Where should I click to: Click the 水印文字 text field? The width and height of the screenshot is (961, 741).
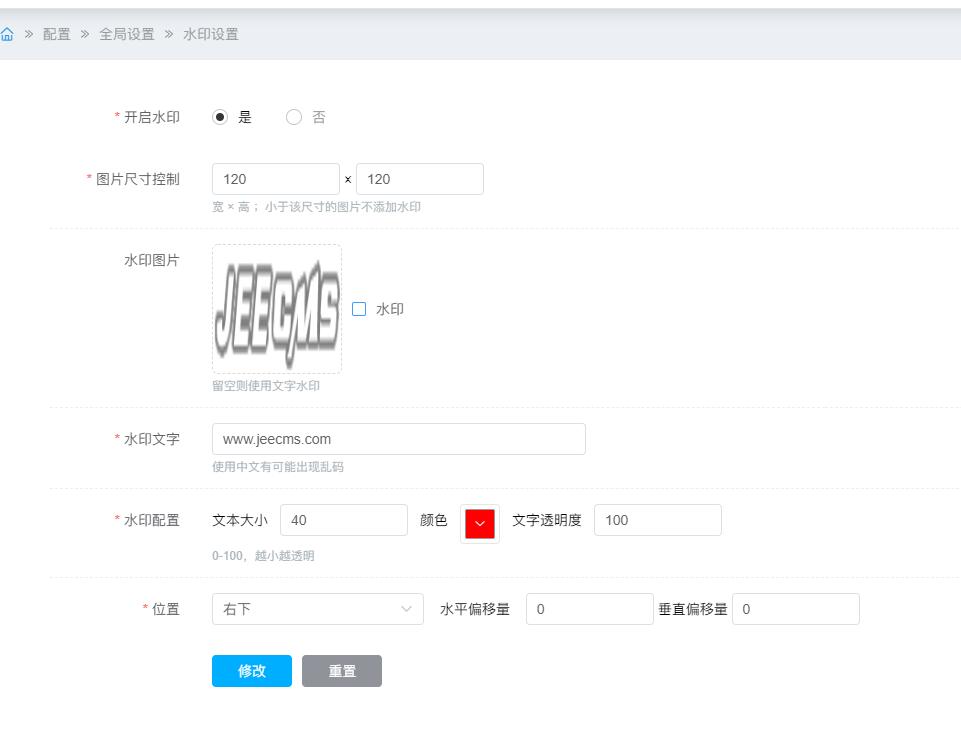pyautogui.click(x=398, y=439)
